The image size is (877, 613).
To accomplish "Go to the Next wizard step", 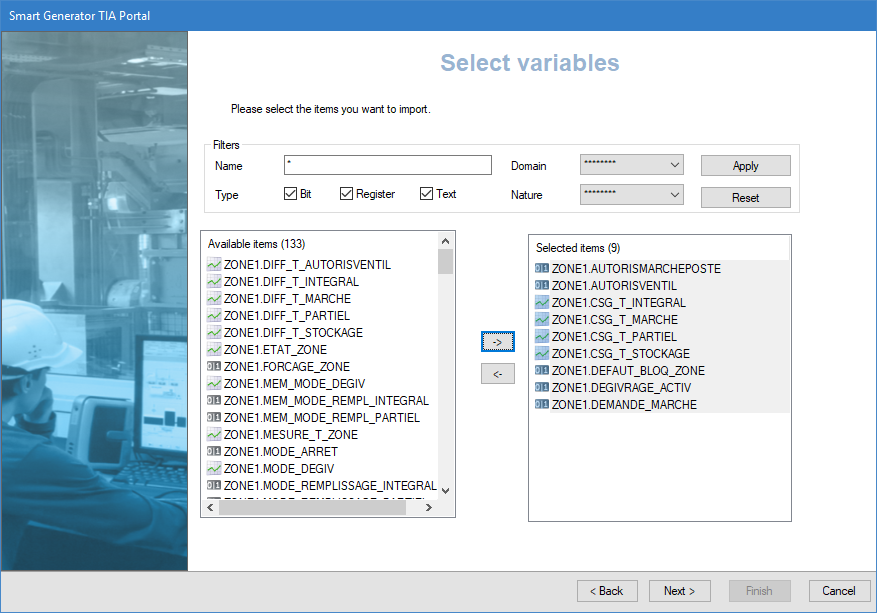I will point(679,591).
